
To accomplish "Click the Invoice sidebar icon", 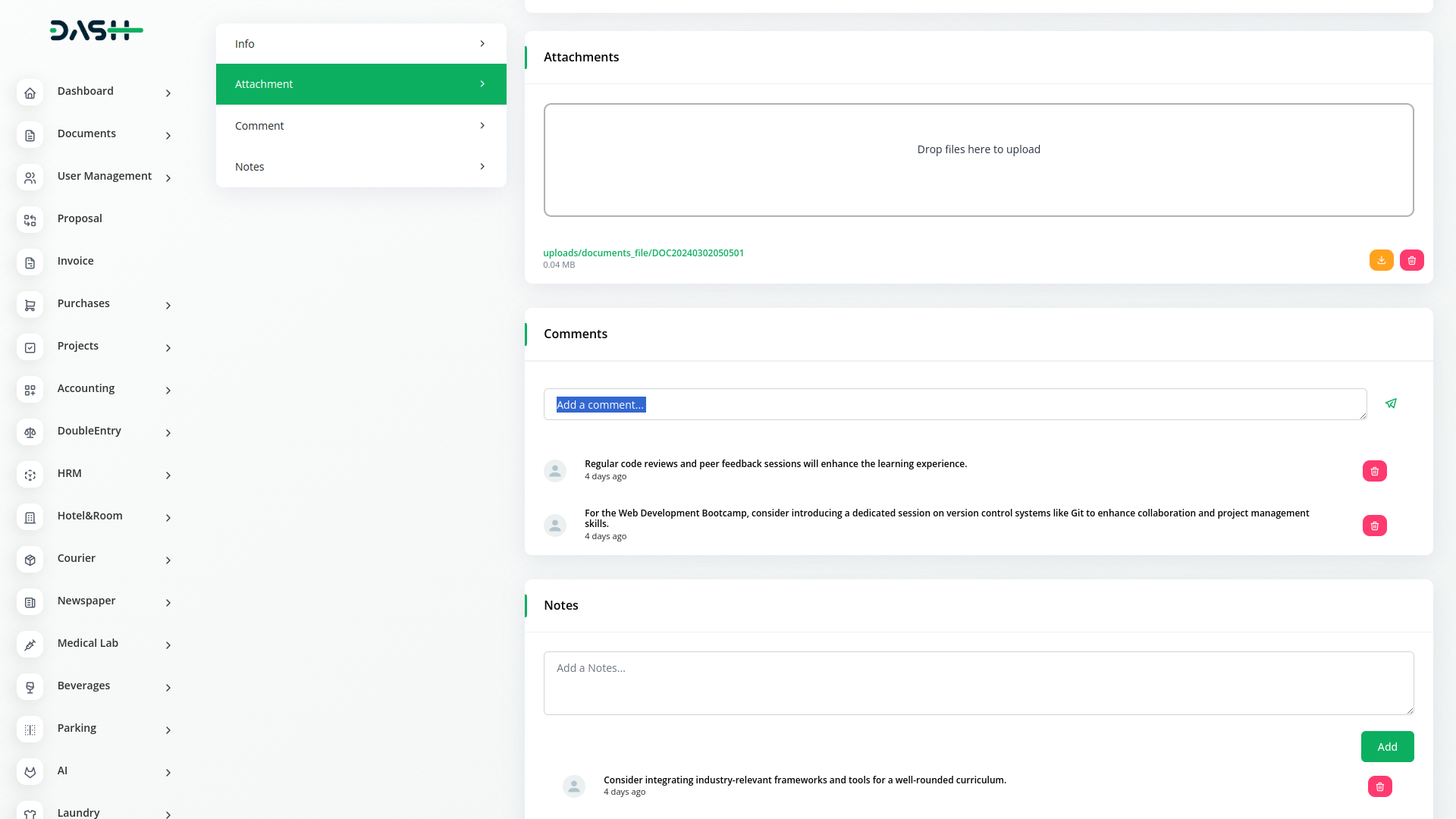I will 30,262.
